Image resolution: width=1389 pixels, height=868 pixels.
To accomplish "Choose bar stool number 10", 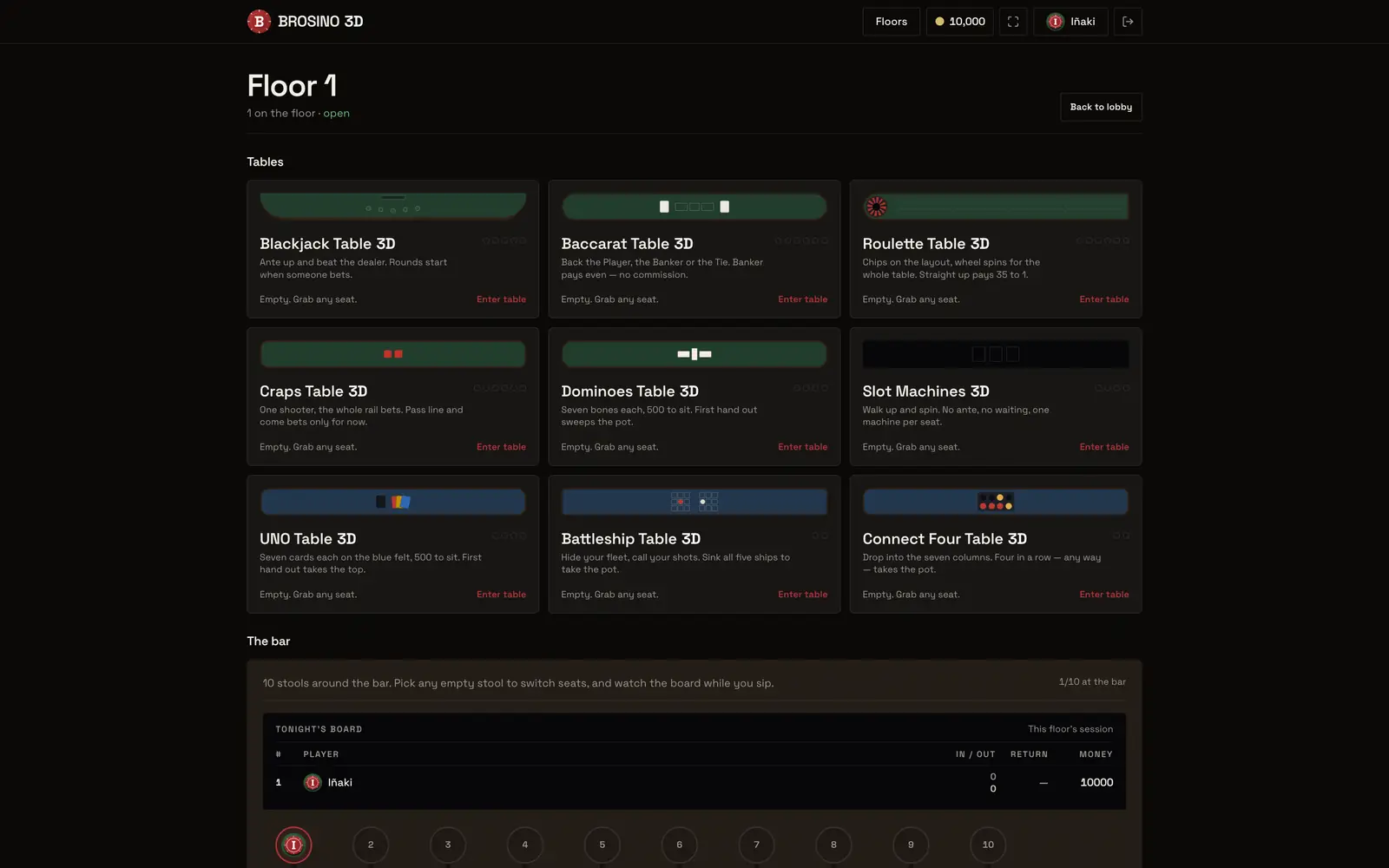I will click(988, 845).
